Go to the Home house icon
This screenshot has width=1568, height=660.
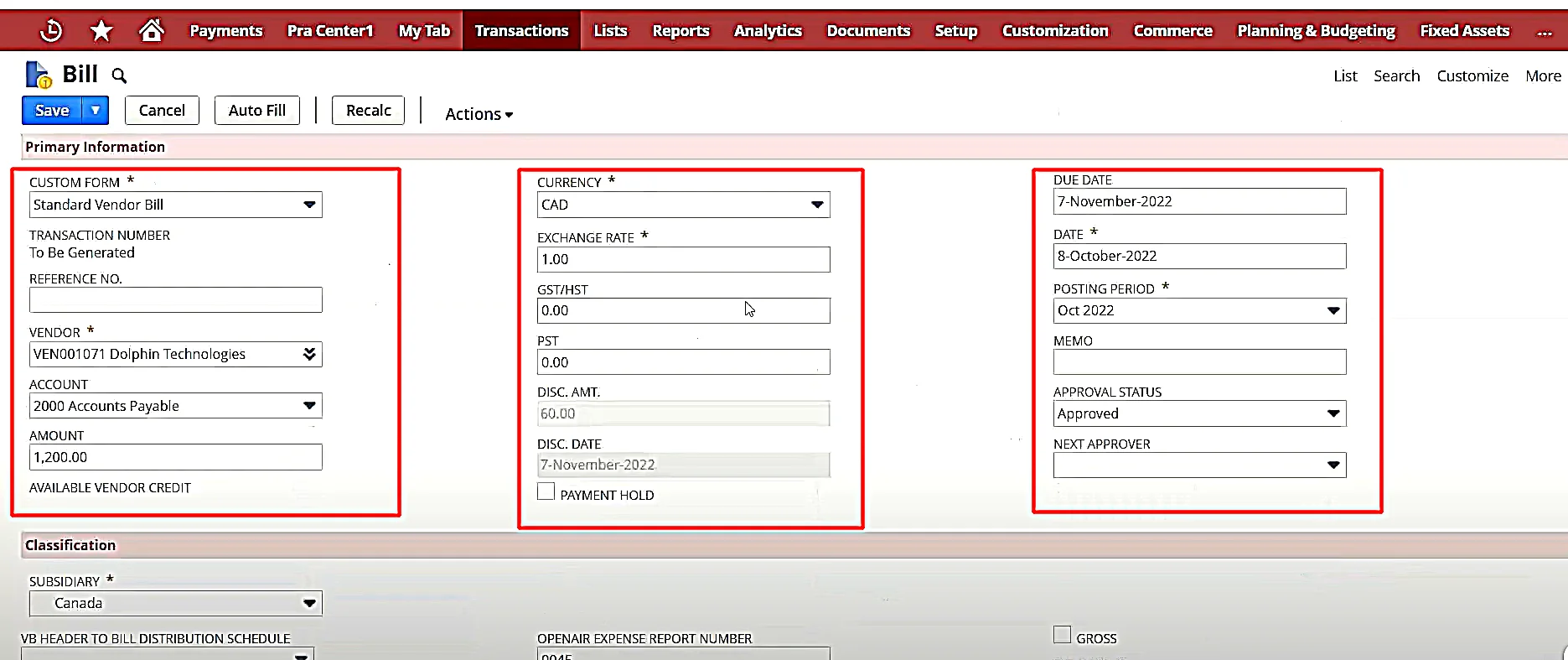click(x=152, y=31)
